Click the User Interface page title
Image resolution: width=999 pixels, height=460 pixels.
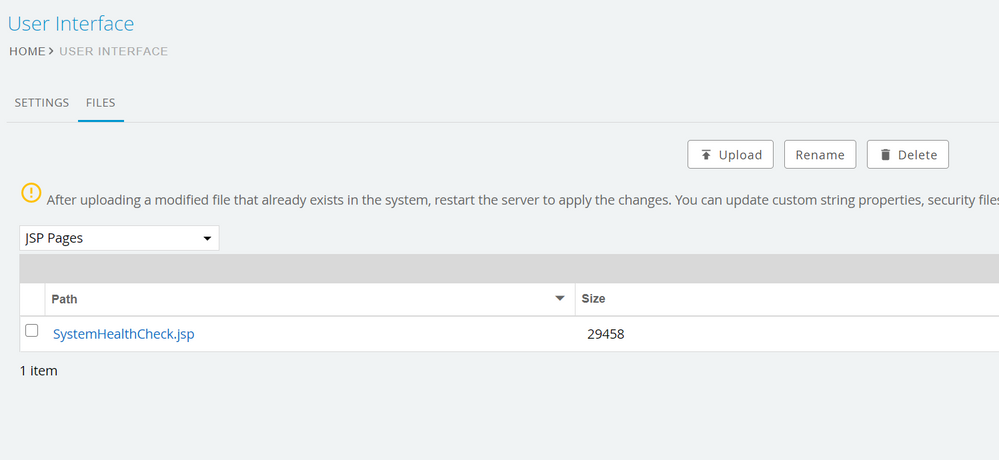point(71,23)
